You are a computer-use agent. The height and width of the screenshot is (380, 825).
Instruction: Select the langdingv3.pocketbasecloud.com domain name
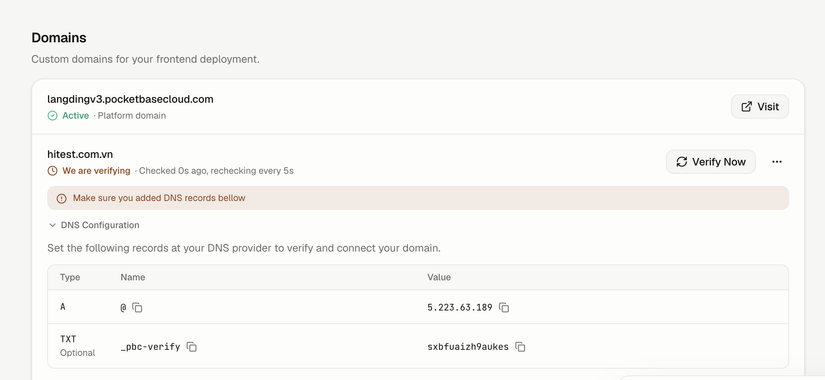pyautogui.click(x=130, y=99)
